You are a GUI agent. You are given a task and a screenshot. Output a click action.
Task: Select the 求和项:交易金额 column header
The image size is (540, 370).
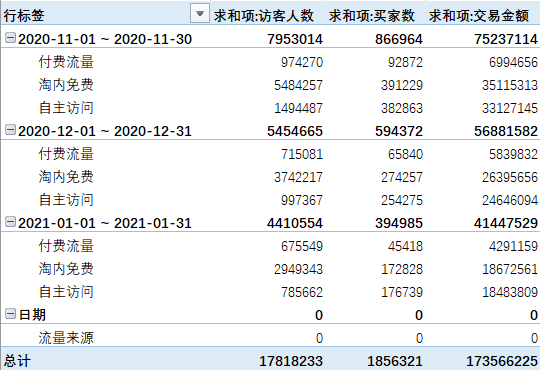pos(479,16)
